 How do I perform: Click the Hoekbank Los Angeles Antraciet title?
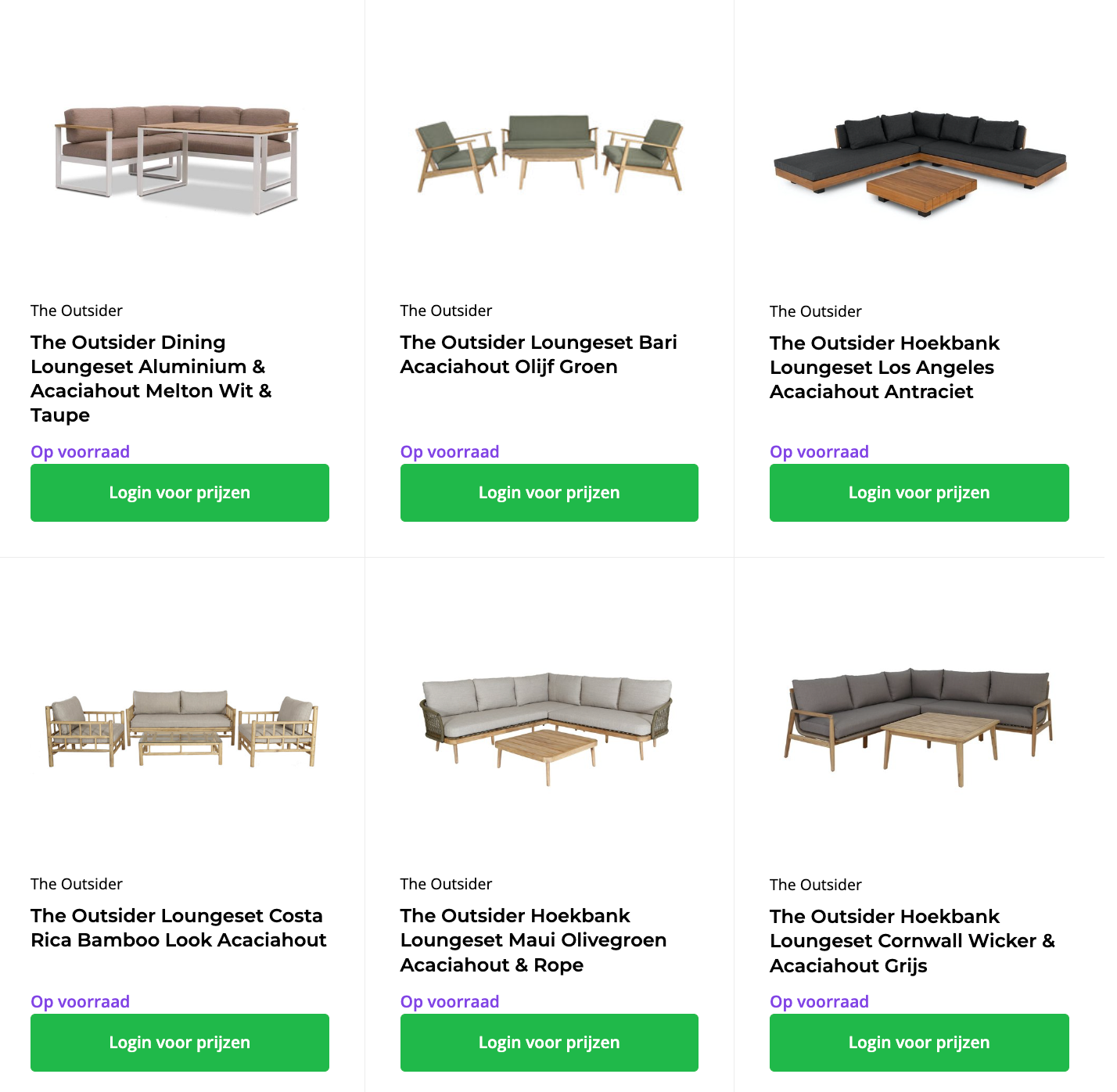pyautogui.click(x=884, y=367)
